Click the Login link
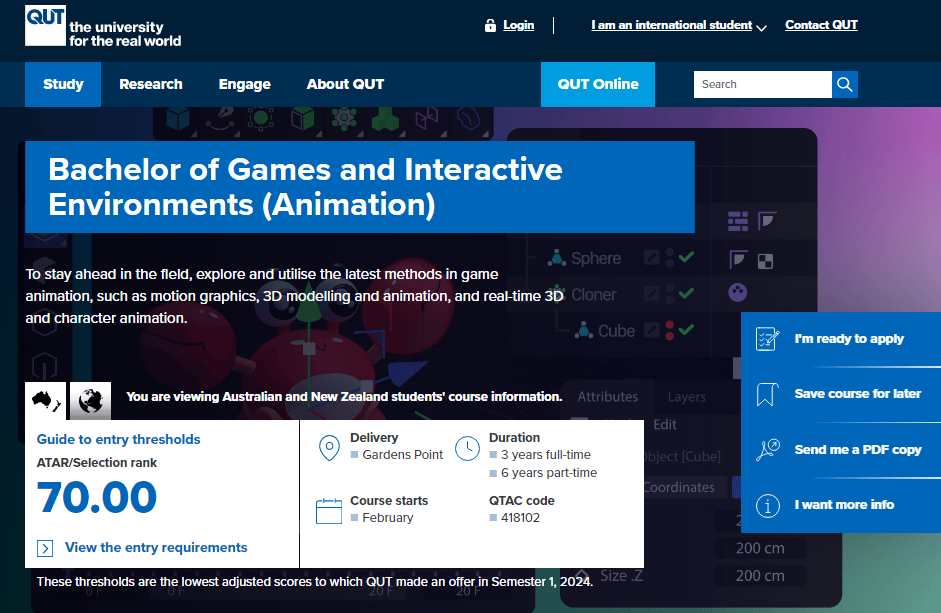The height and width of the screenshot is (613, 941). 518,25
